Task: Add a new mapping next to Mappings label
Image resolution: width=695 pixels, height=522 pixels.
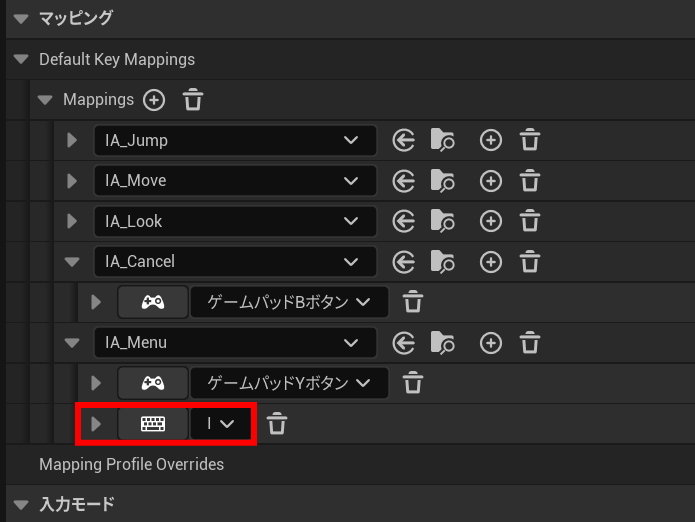Action: pyautogui.click(x=153, y=100)
